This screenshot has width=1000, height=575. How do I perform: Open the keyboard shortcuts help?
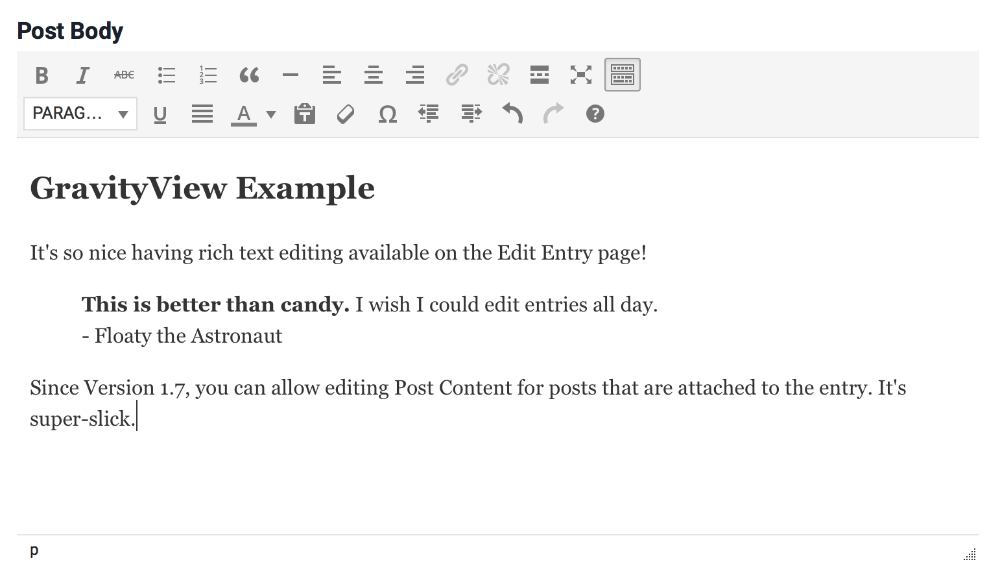click(x=595, y=114)
